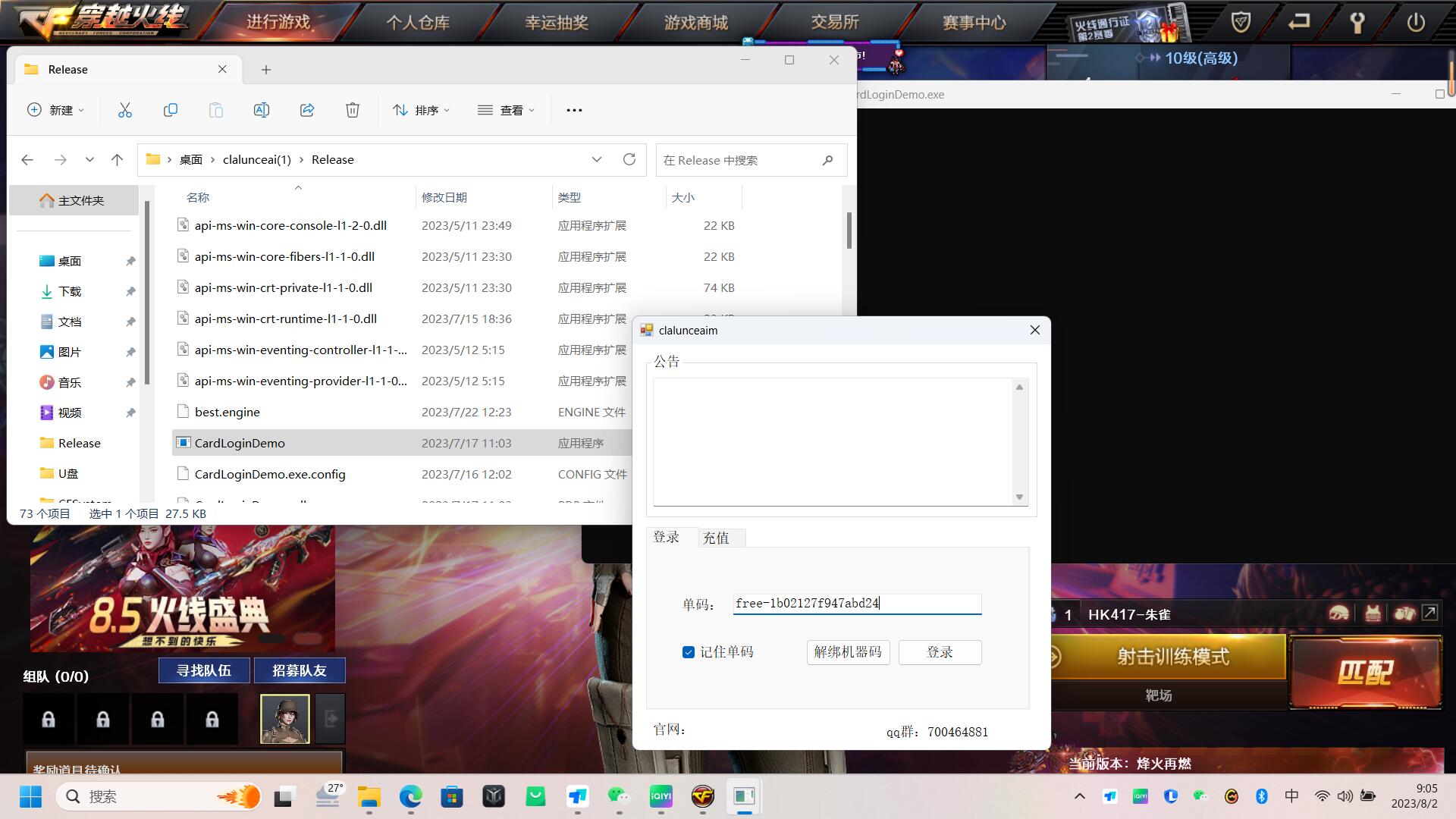Open CrossFire game icon in taskbar
Image resolution: width=1456 pixels, height=819 pixels.
click(703, 796)
